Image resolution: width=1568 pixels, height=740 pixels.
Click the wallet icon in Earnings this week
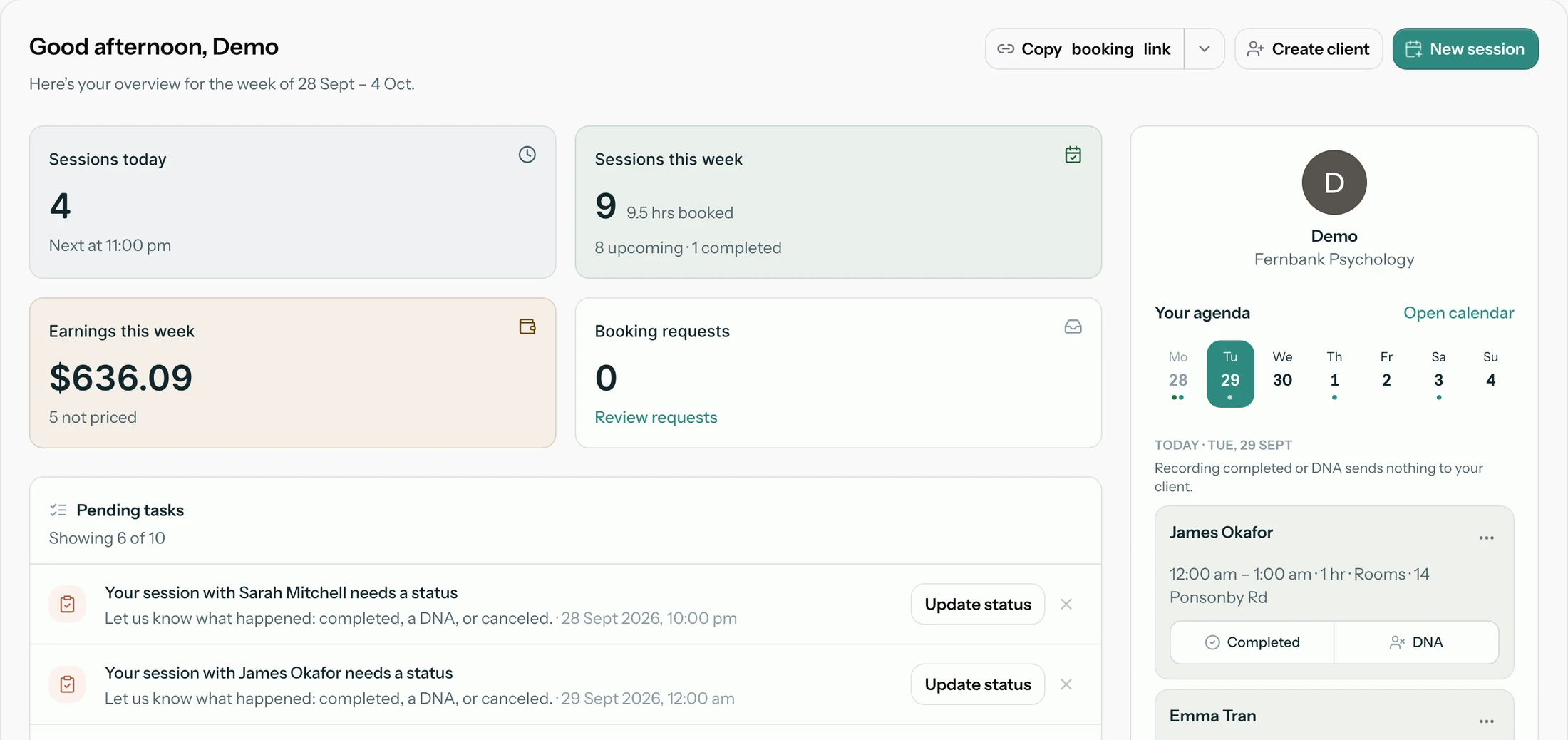[x=527, y=327]
